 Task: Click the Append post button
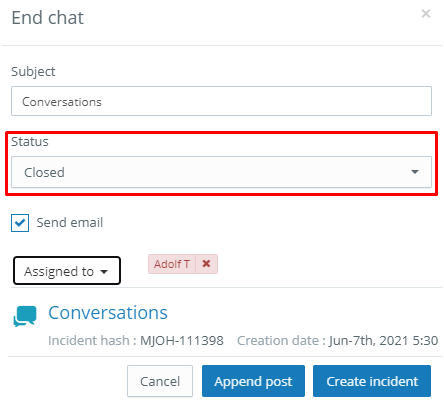pyautogui.click(x=253, y=381)
